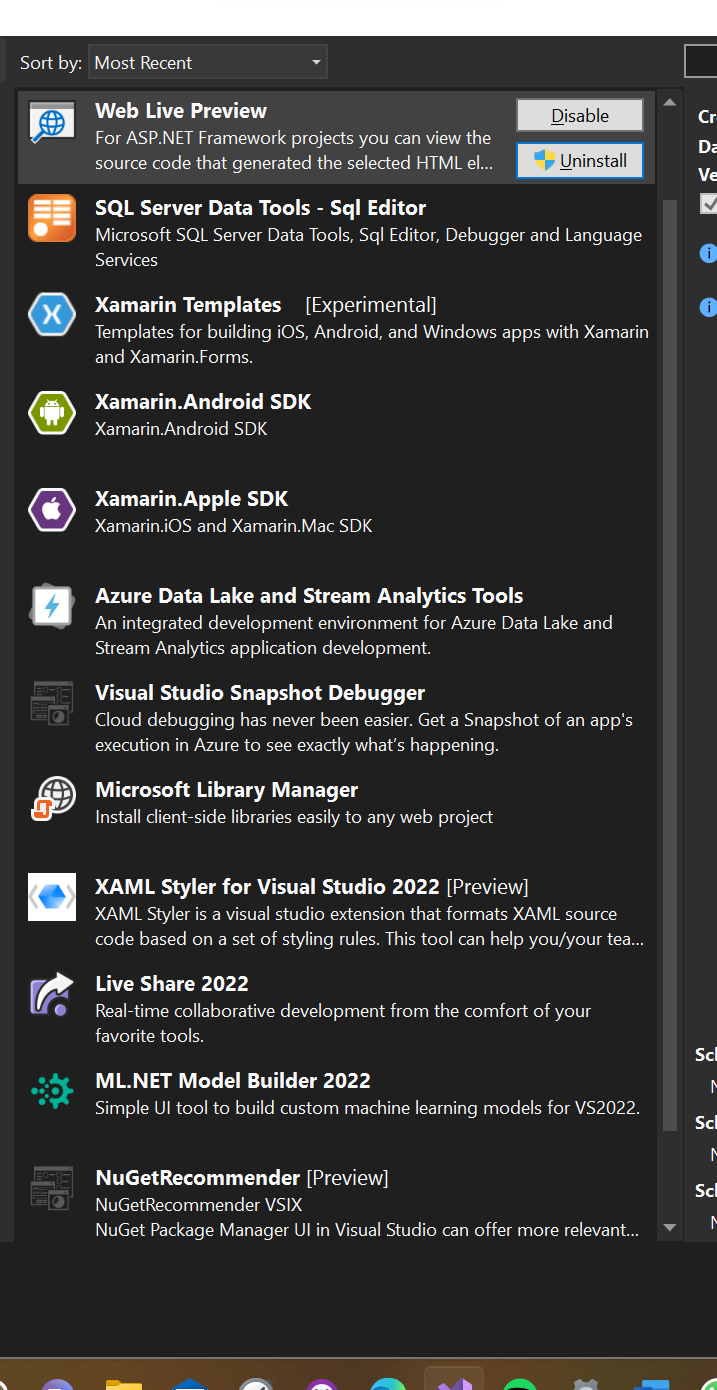Click the 'Xamarin.iOS and Xamarin.Mac SDK' description
This screenshot has height=1390, width=717.
tap(234, 526)
